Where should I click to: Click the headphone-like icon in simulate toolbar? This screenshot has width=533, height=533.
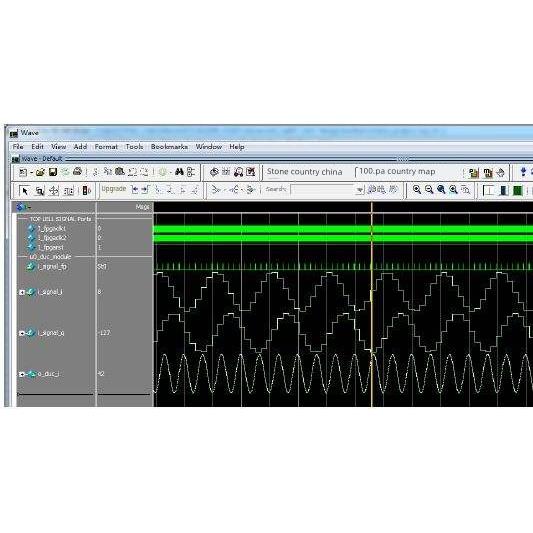[x=238, y=172]
